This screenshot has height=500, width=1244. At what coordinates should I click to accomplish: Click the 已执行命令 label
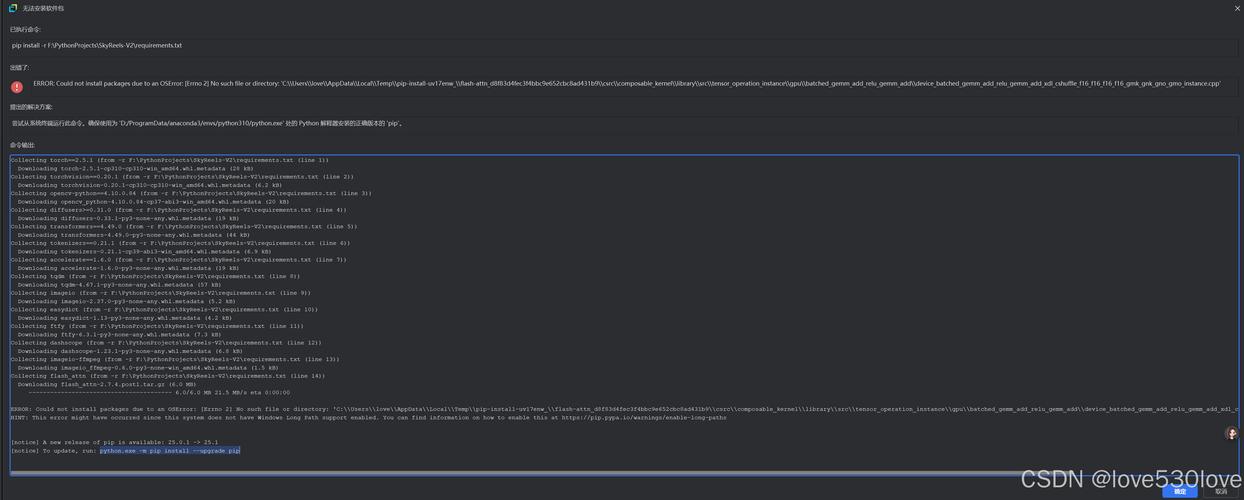[x=26, y=29]
